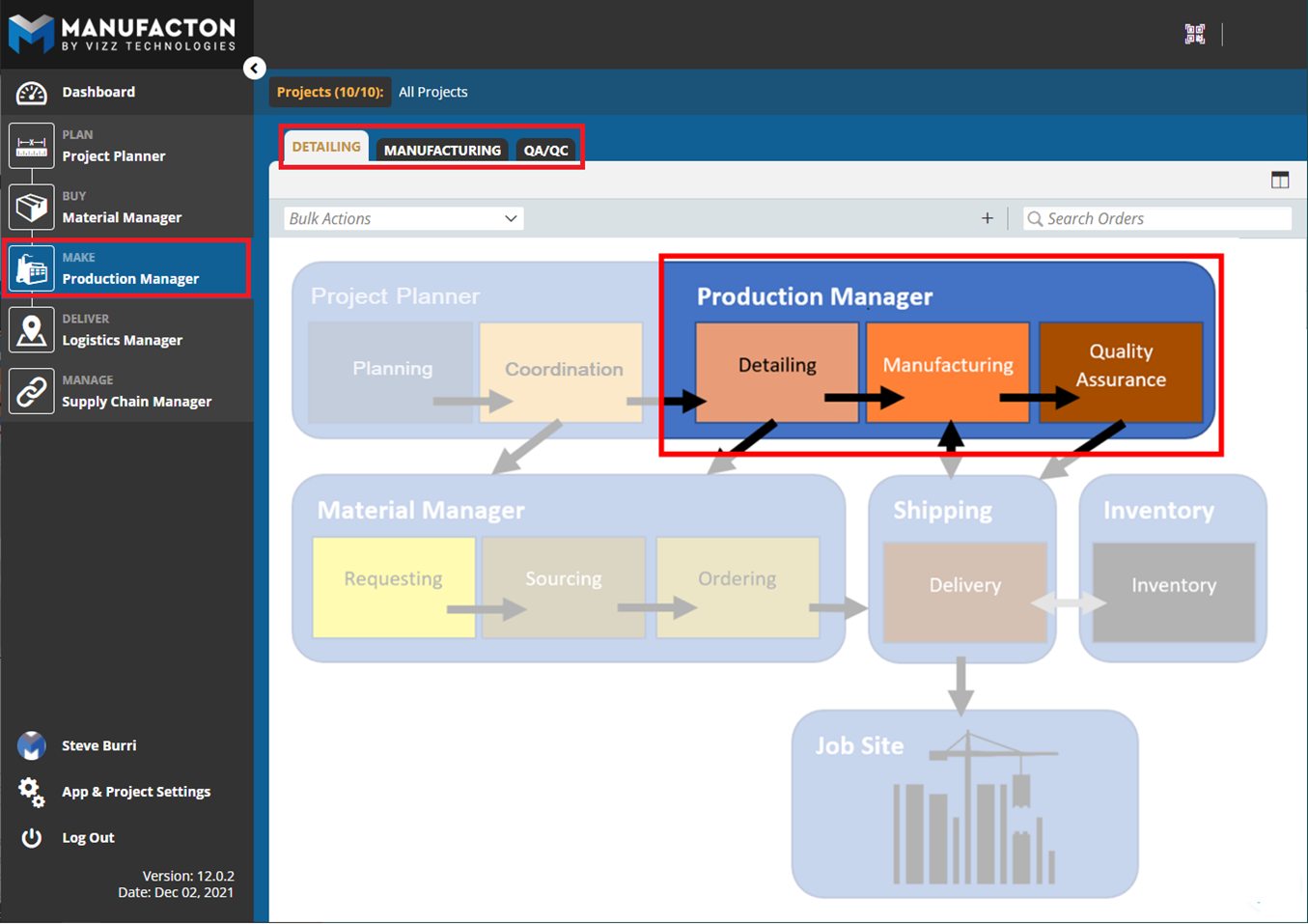Click the plus button to add order
The image size is (1308, 924).
coord(987,219)
